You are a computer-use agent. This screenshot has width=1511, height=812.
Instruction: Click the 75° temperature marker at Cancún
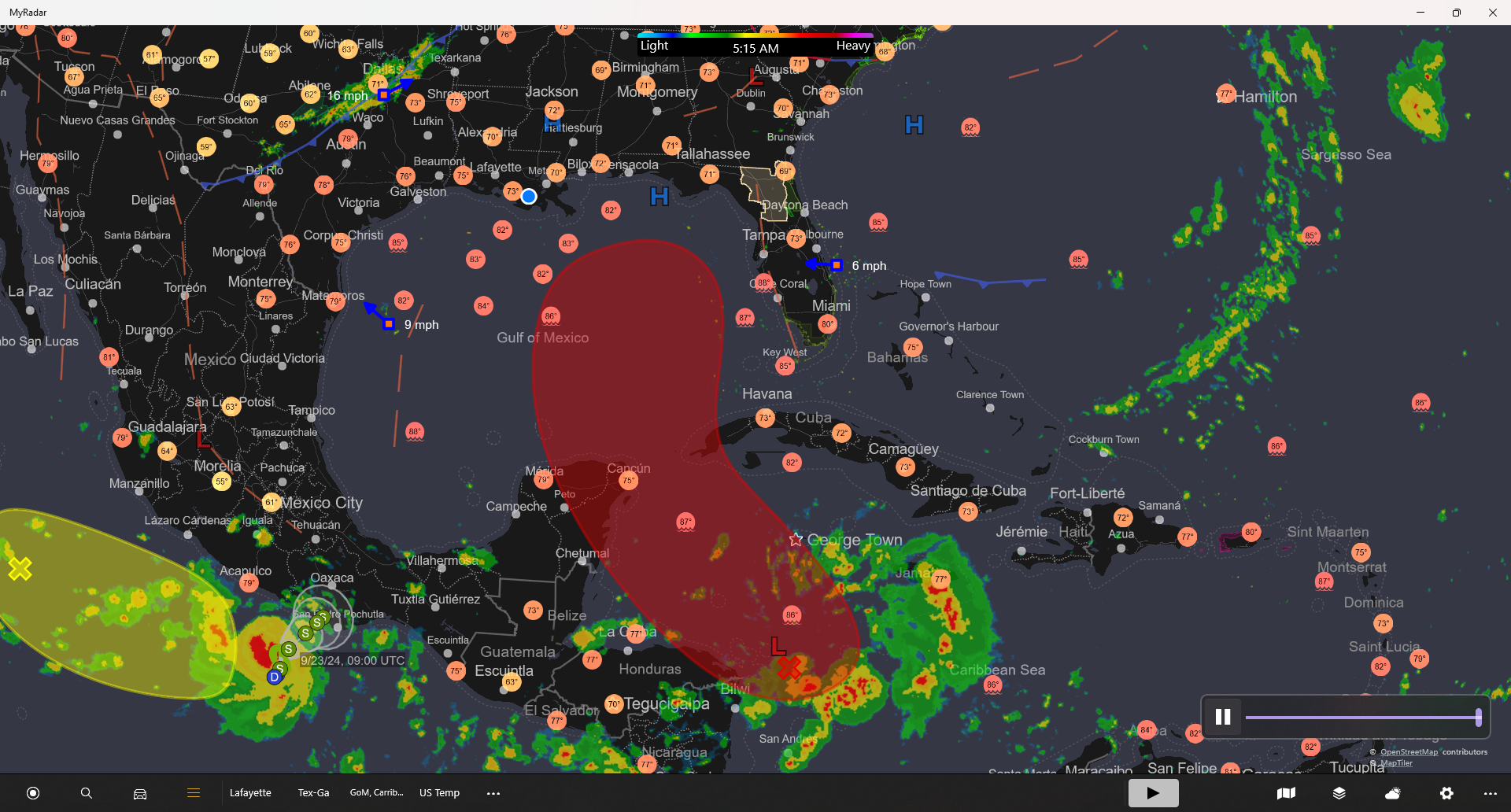(628, 480)
